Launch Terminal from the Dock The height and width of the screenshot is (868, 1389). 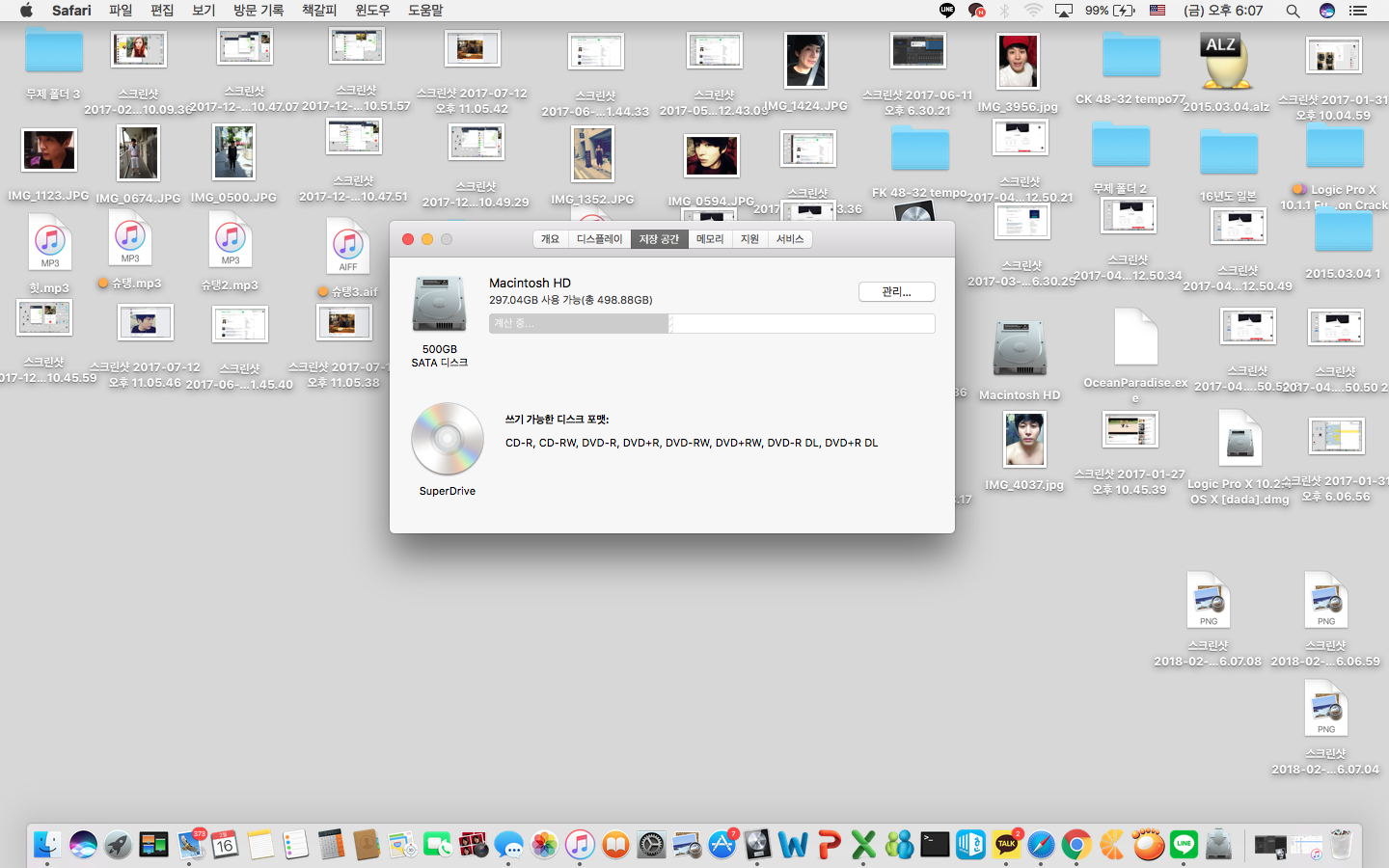point(935,845)
